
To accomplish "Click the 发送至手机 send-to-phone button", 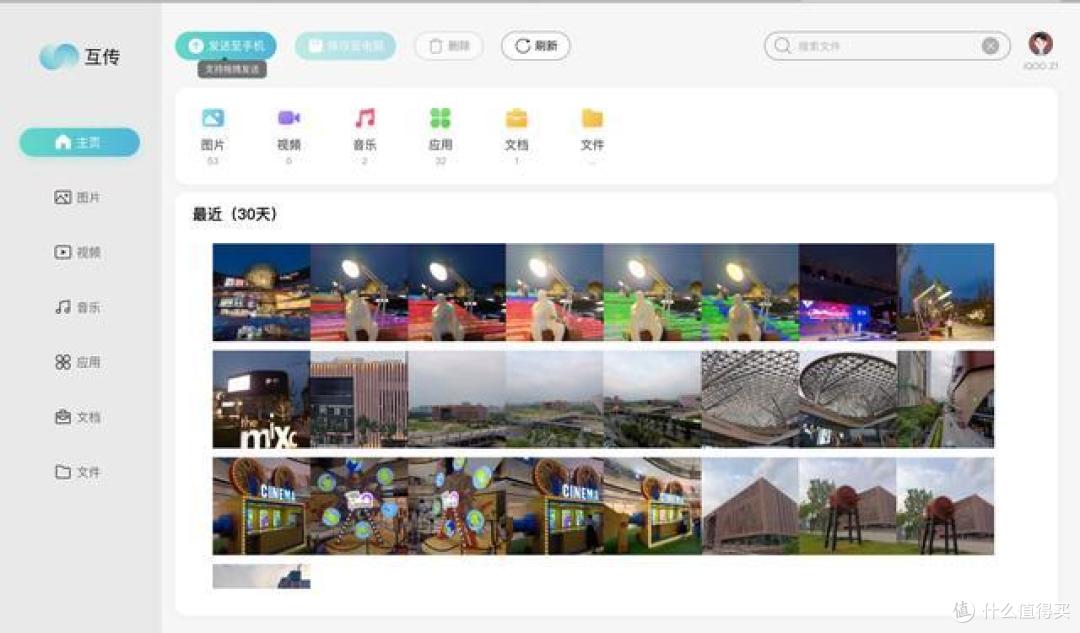I will pyautogui.click(x=226, y=45).
